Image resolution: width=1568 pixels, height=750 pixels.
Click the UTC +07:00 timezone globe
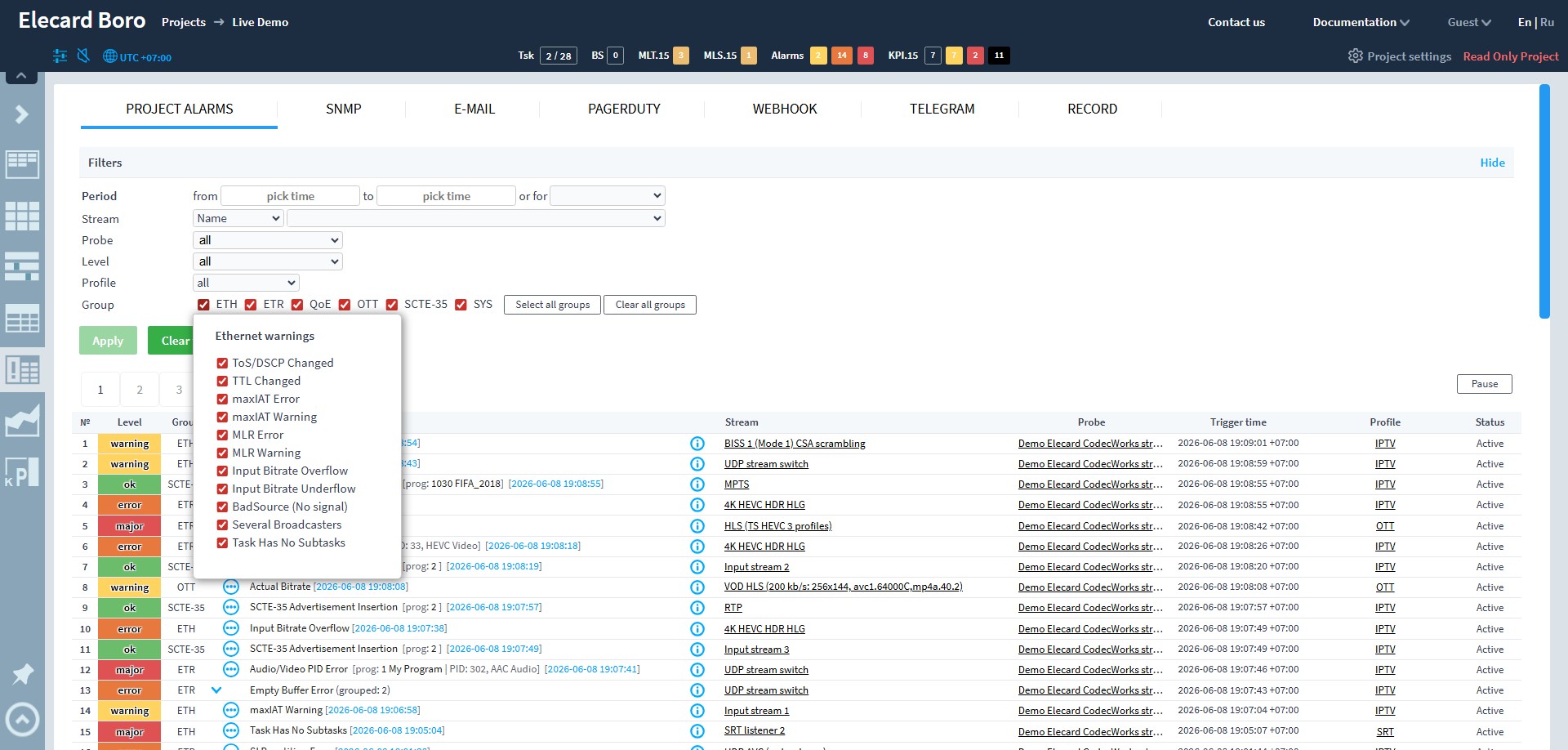(x=110, y=56)
